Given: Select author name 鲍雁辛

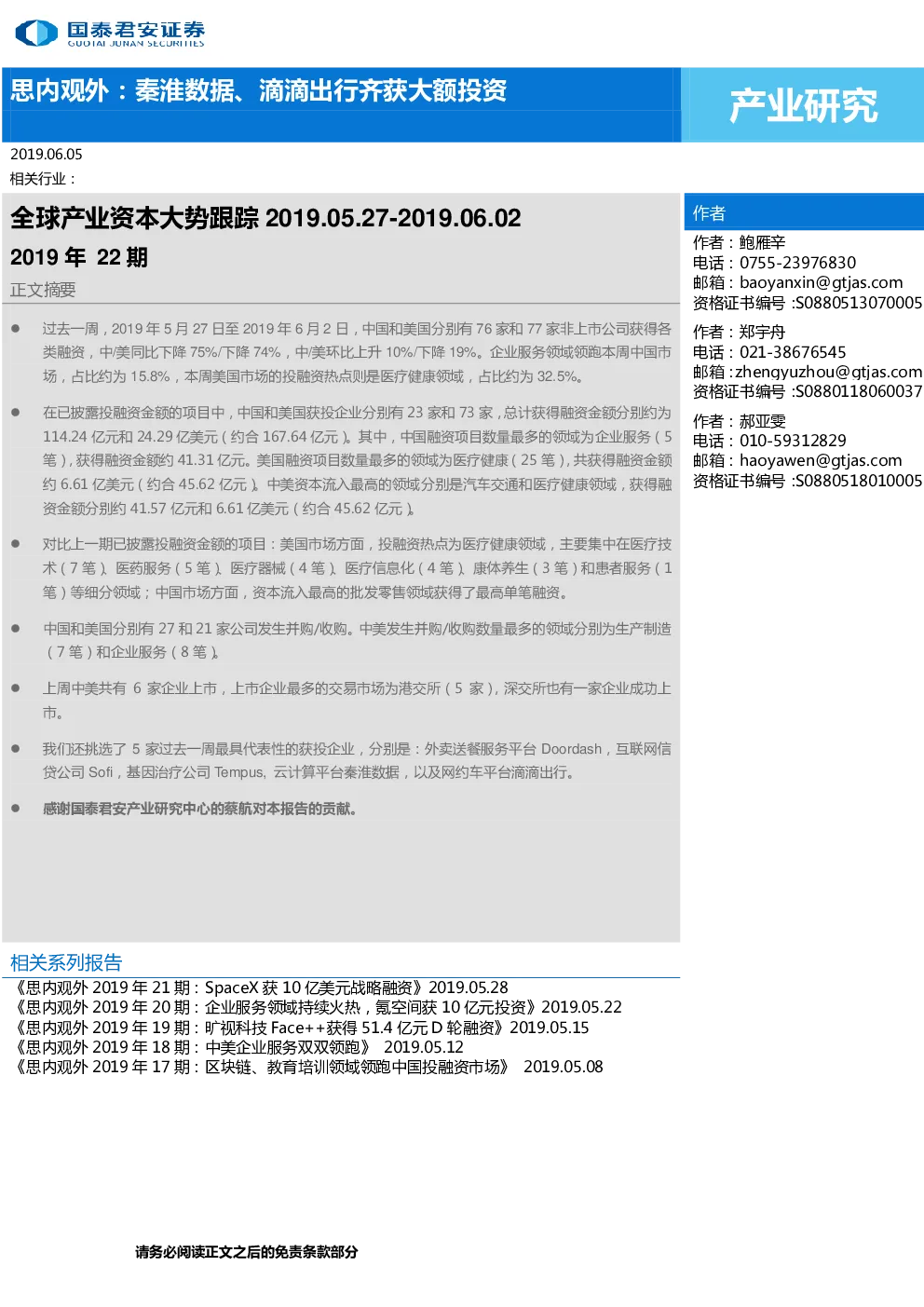Looking at the screenshot, I should (762, 242).
